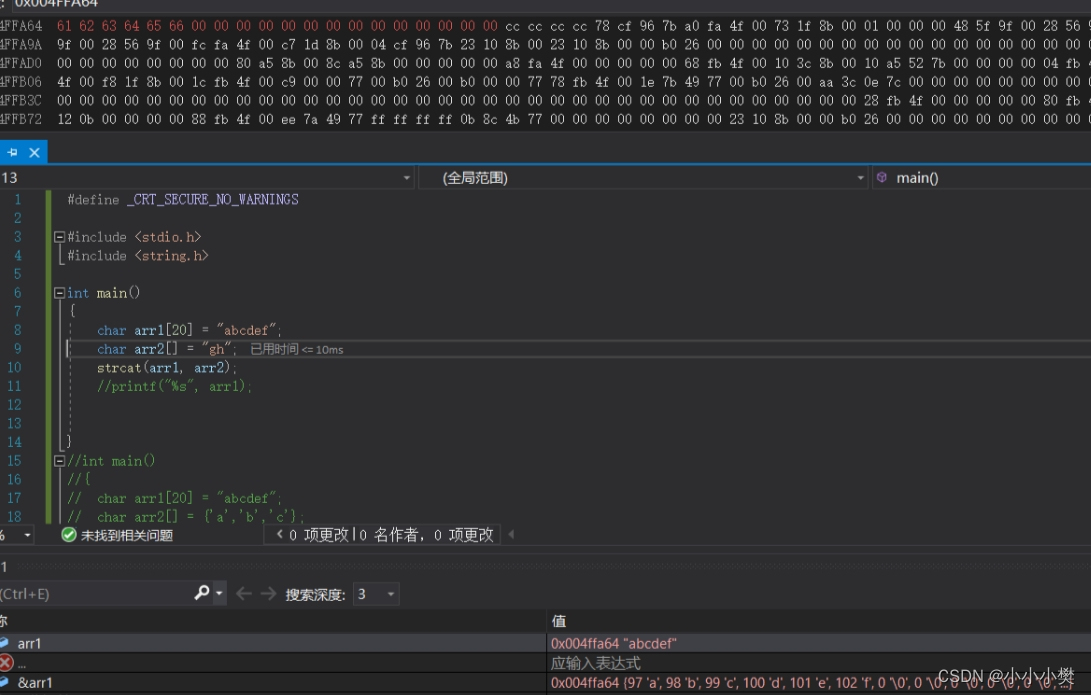Open the search options dropdown arrow beside the magnifier
Screen dimensions: 1091x695
coord(219,593)
